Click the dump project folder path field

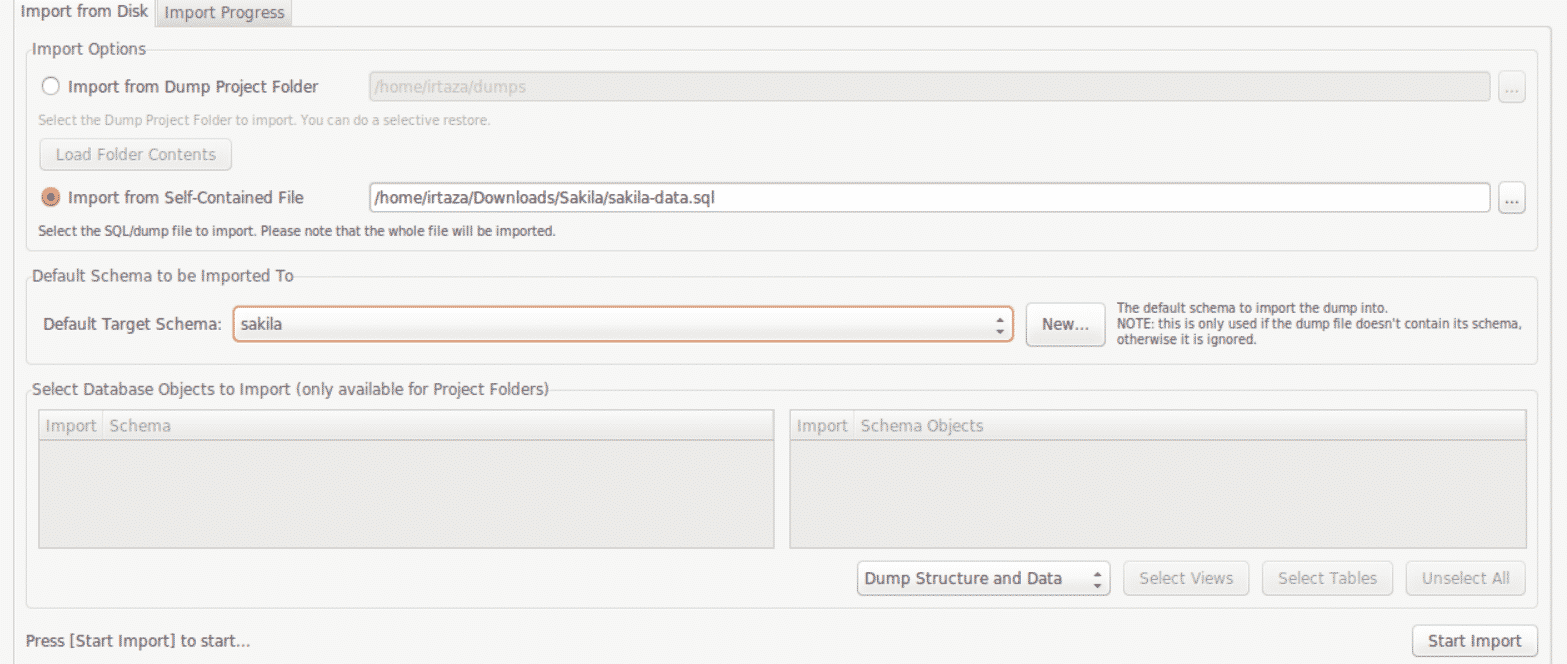(929, 87)
